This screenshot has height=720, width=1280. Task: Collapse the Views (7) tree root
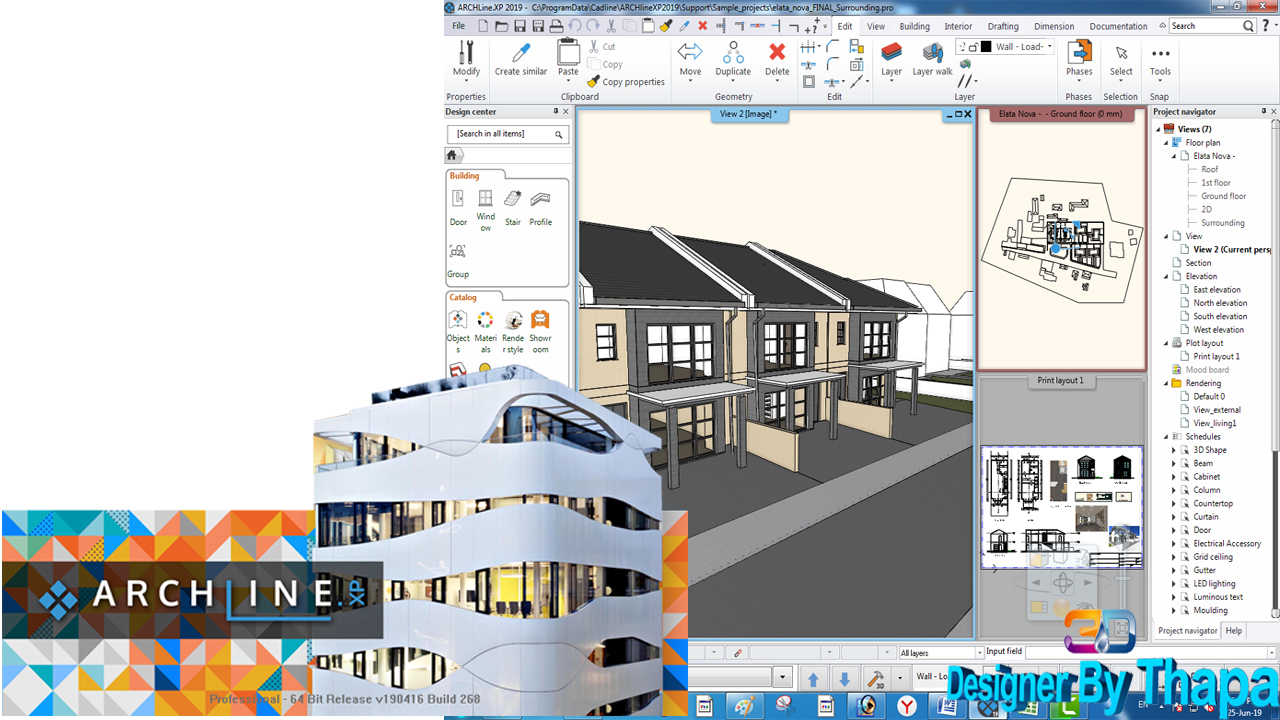1158,129
